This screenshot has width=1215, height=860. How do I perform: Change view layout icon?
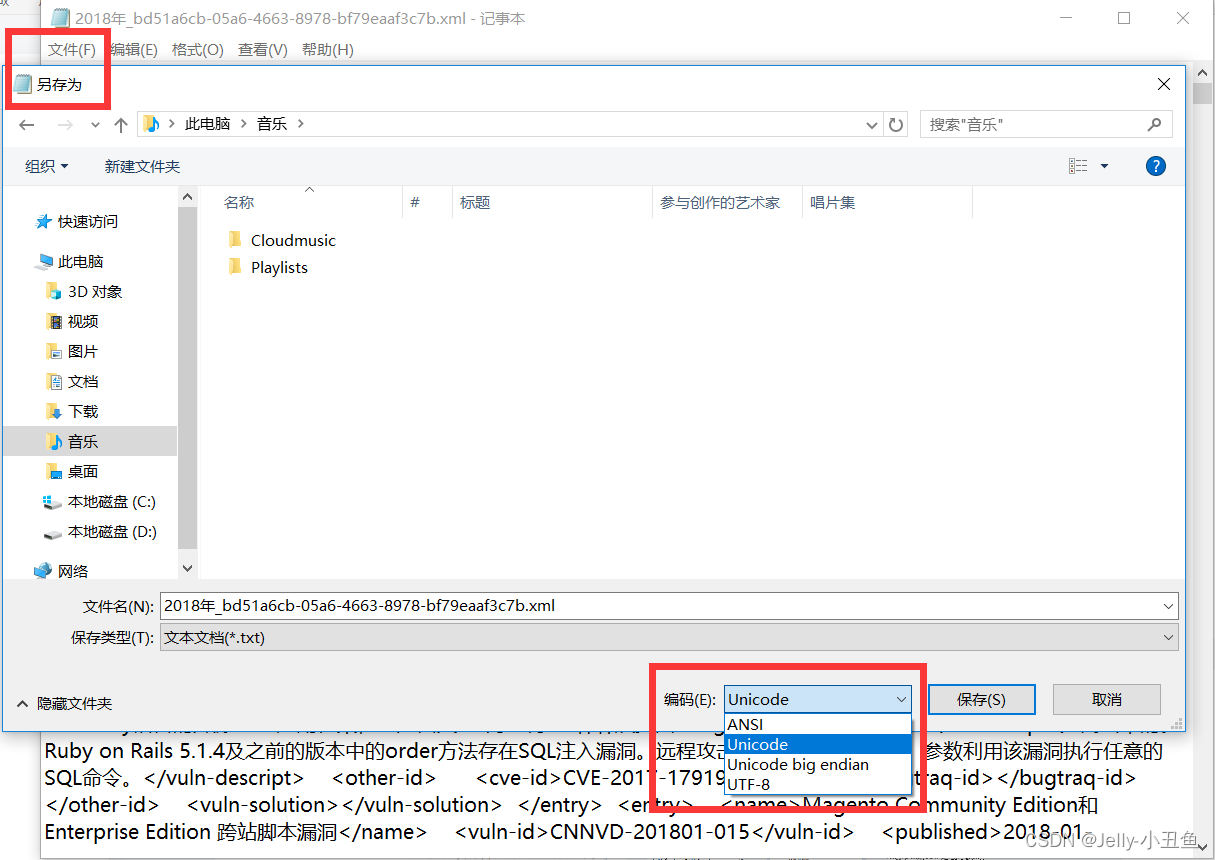tap(1078, 166)
